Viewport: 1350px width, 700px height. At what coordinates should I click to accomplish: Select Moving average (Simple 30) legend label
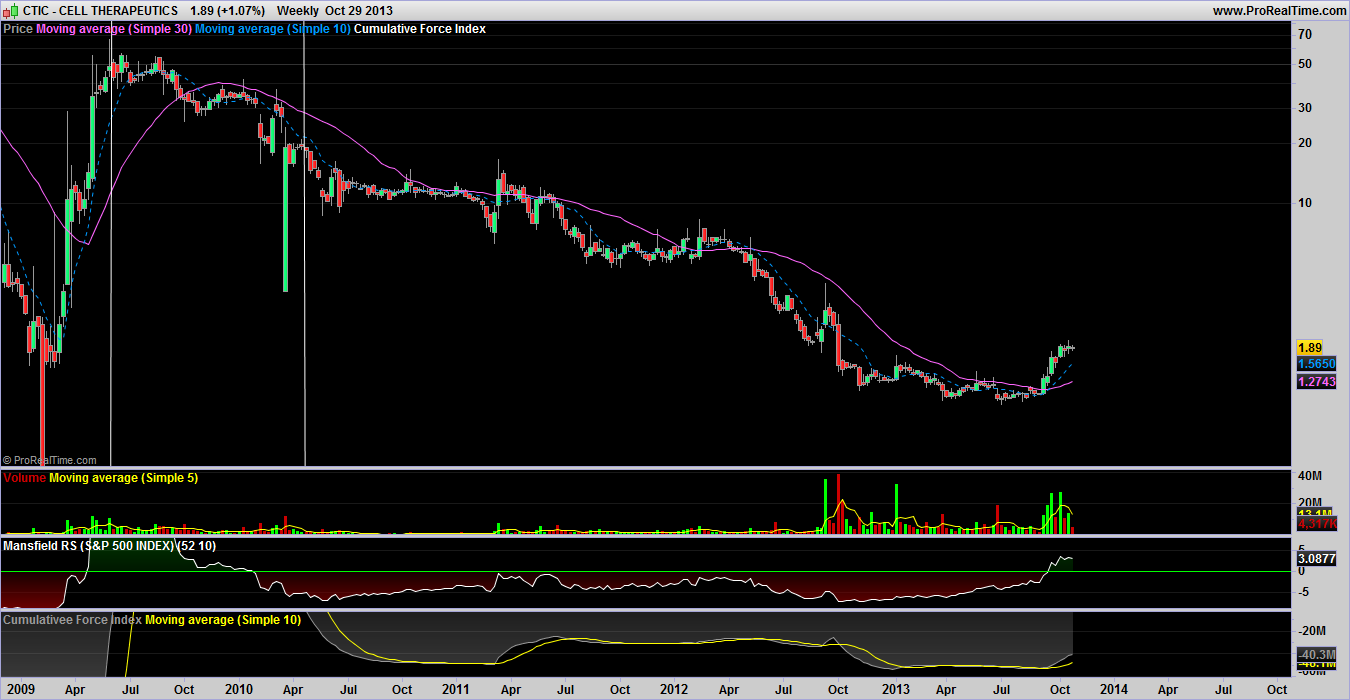[113, 29]
